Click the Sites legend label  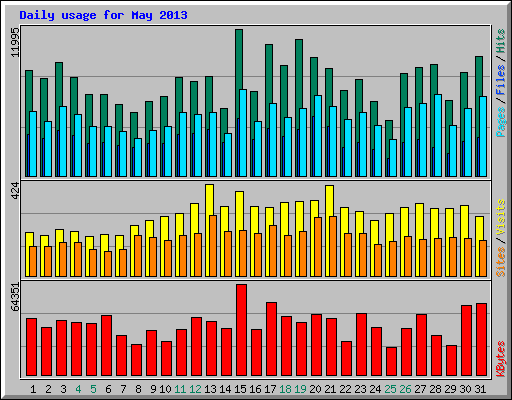pos(501,262)
